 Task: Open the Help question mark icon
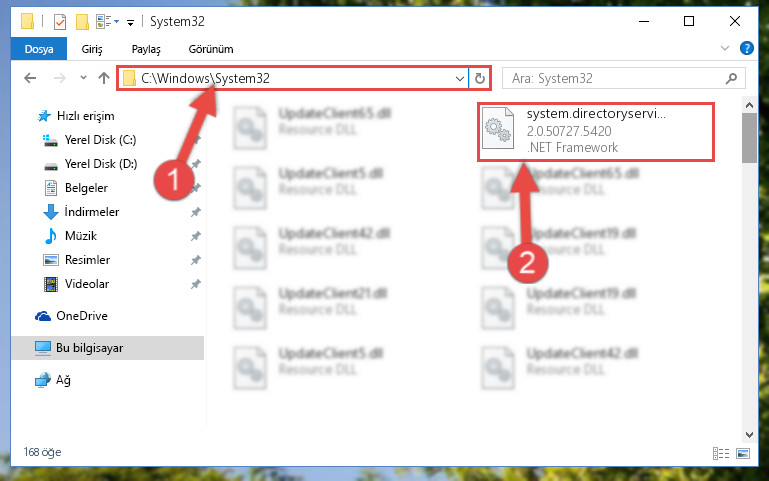tap(746, 48)
